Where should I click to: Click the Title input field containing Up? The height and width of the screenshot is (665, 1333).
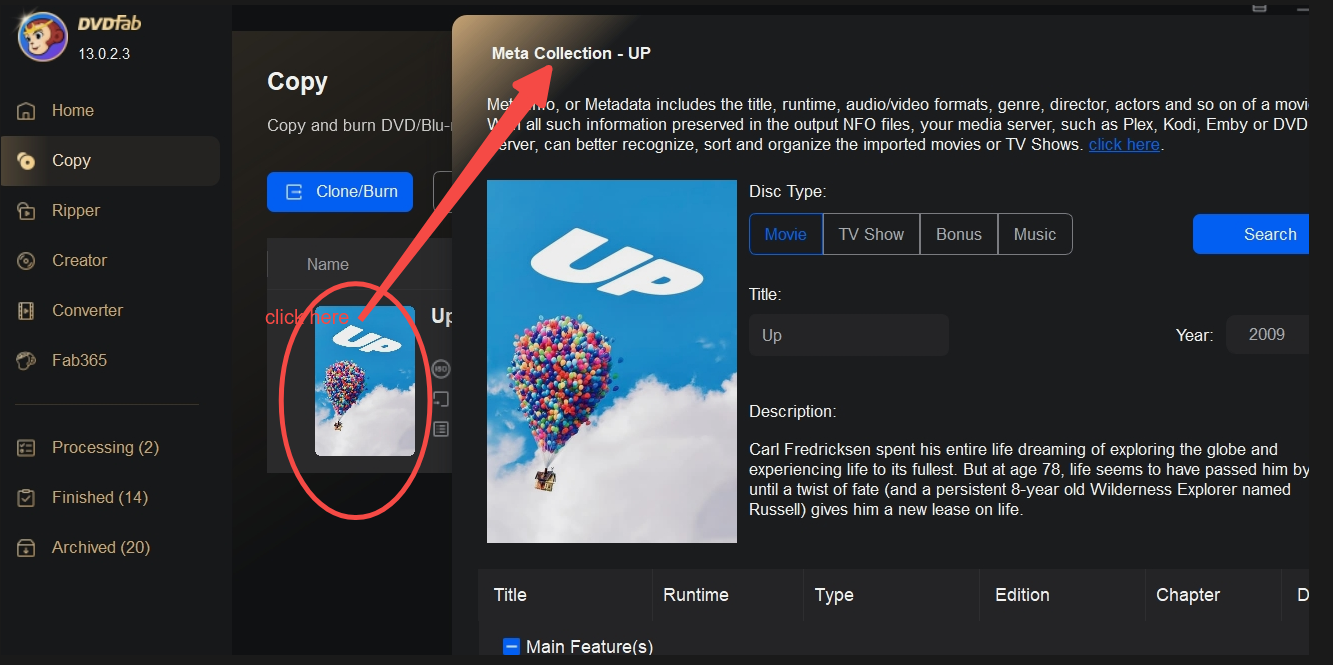pyautogui.click(x=849, y=335)
